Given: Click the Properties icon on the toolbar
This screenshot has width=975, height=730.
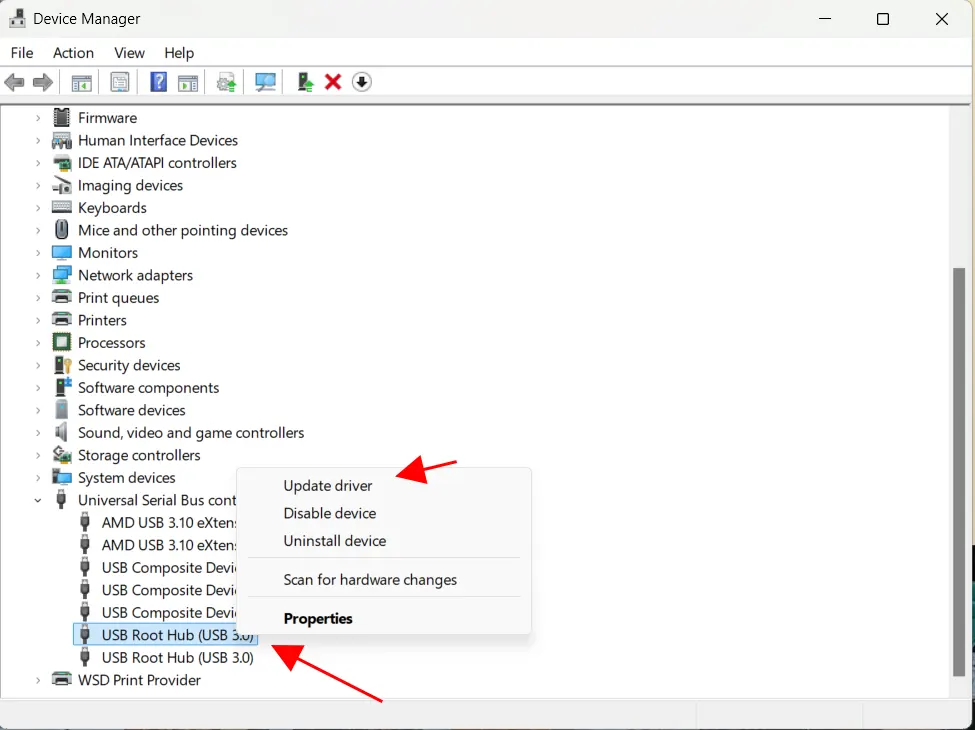Looking at the screenshot, I should click(x=119, y=81).
